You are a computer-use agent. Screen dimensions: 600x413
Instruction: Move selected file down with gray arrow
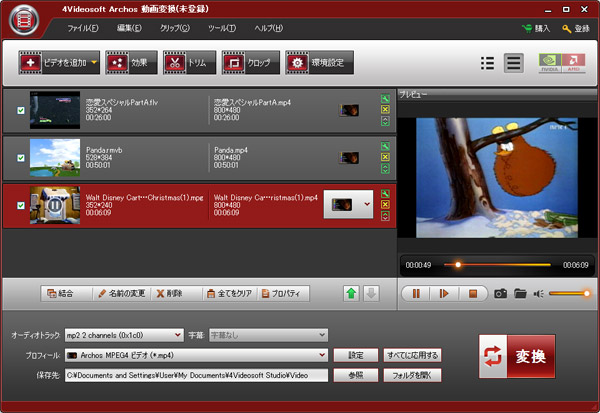point(371,294)
